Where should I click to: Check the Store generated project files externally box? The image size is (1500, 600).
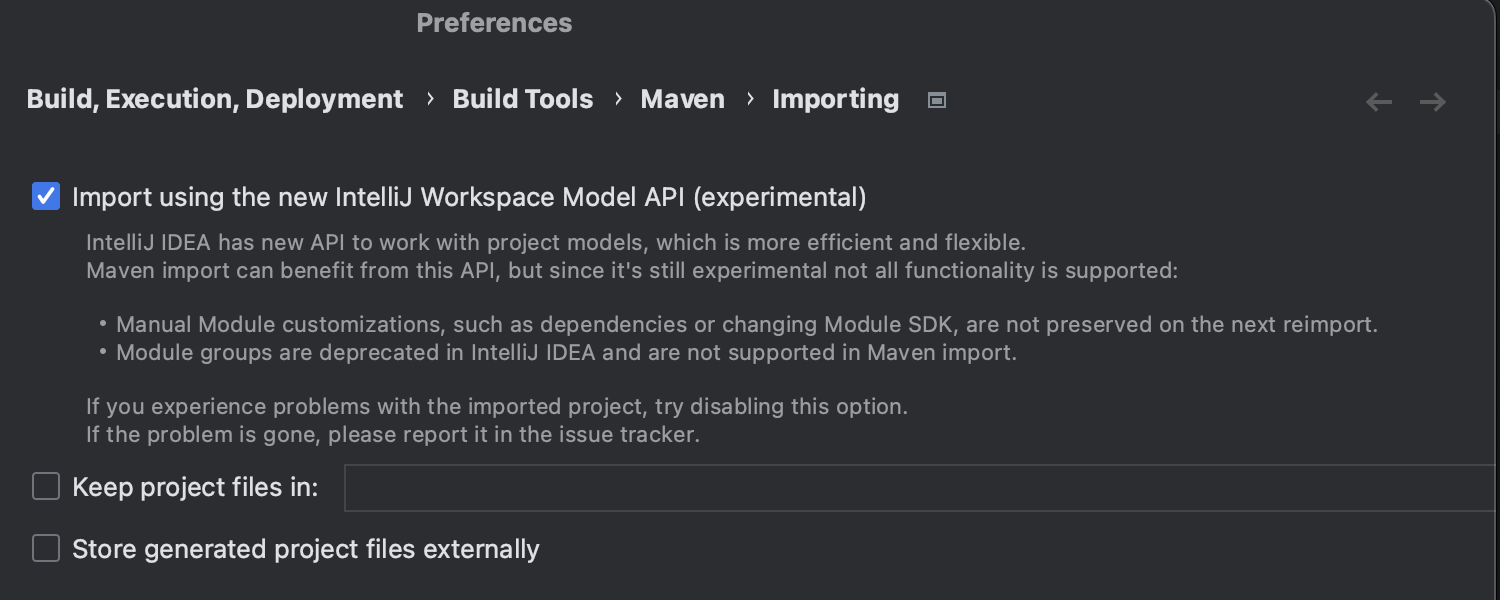pos(46,548)
